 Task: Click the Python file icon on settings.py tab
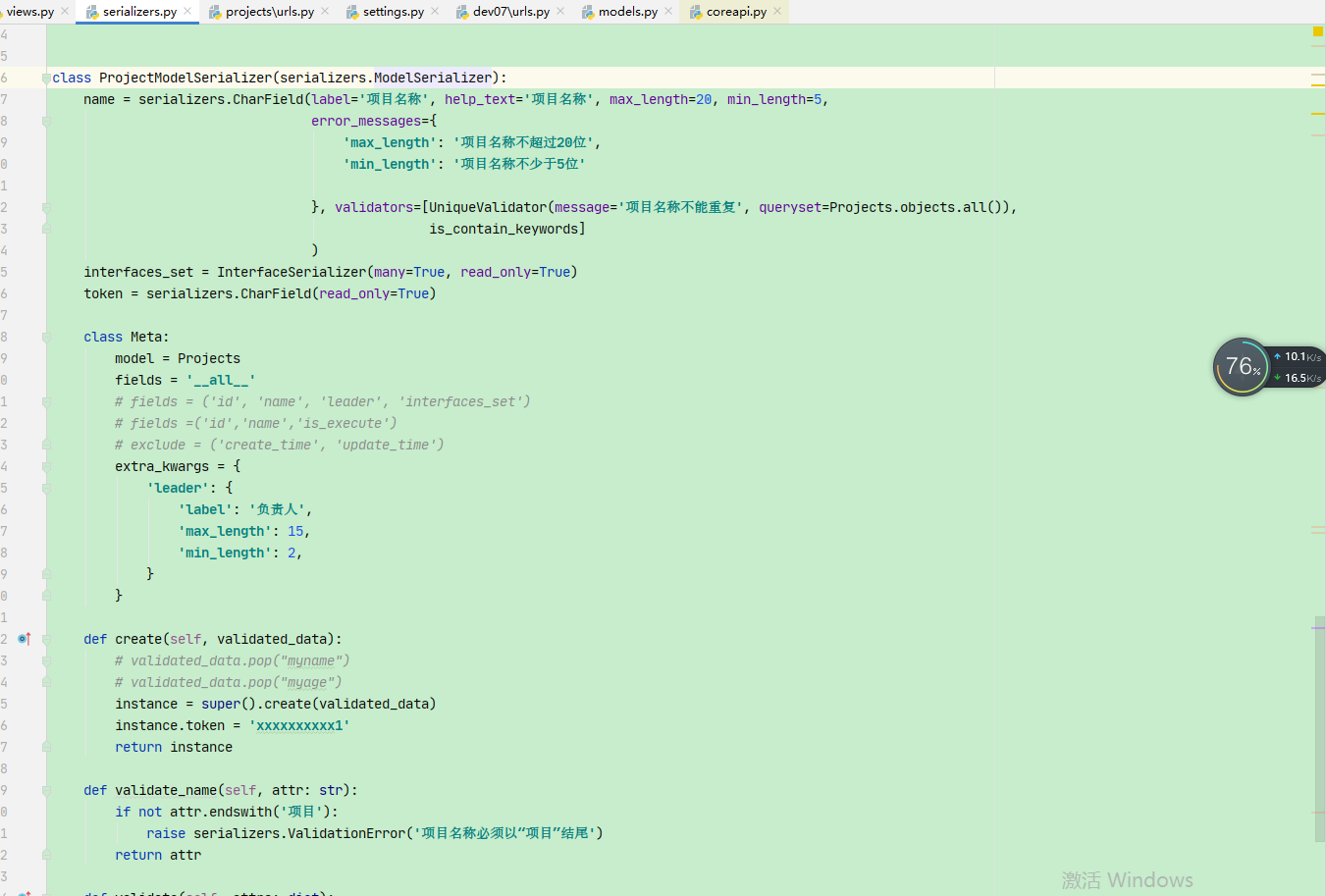pos(352,12)
